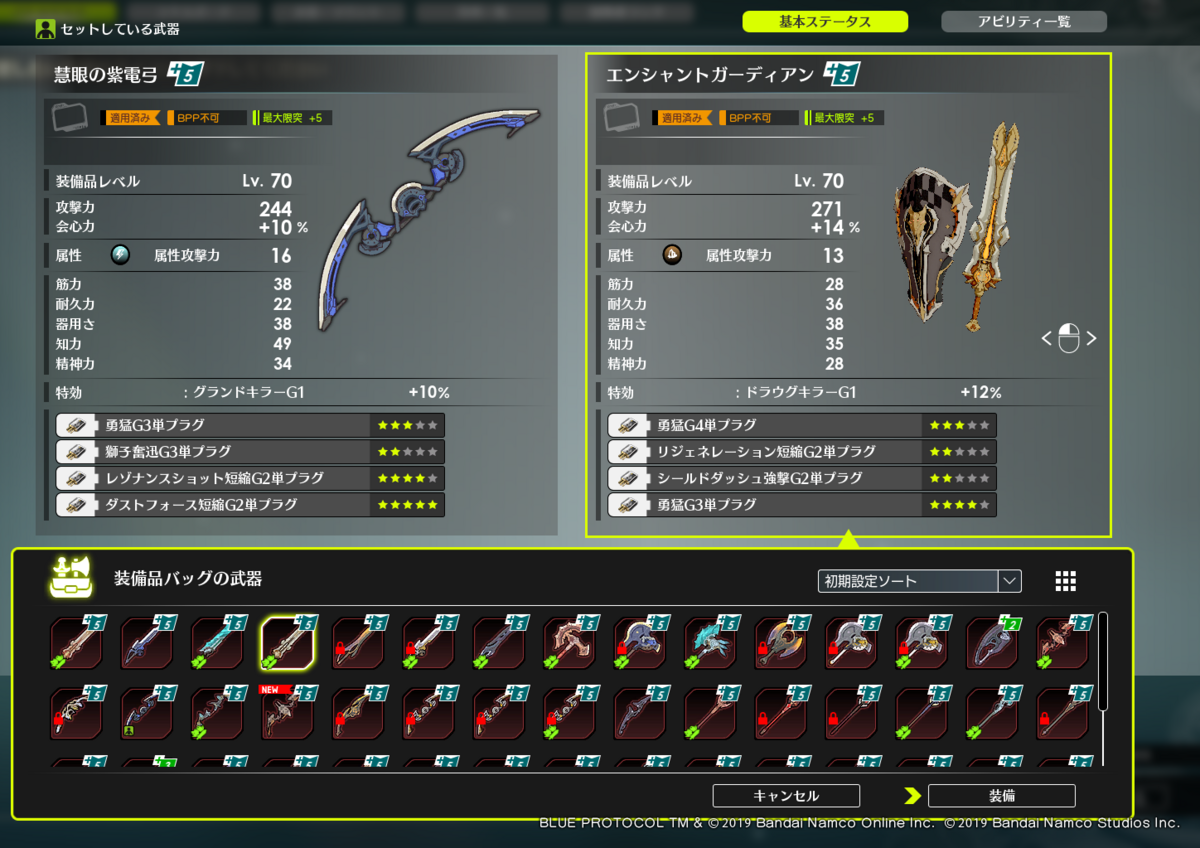The image size is (1200, 848).
Task: Click the plug icon of シールドダッシュ強撃G2単プラグ
Action: tap(626, 478)
